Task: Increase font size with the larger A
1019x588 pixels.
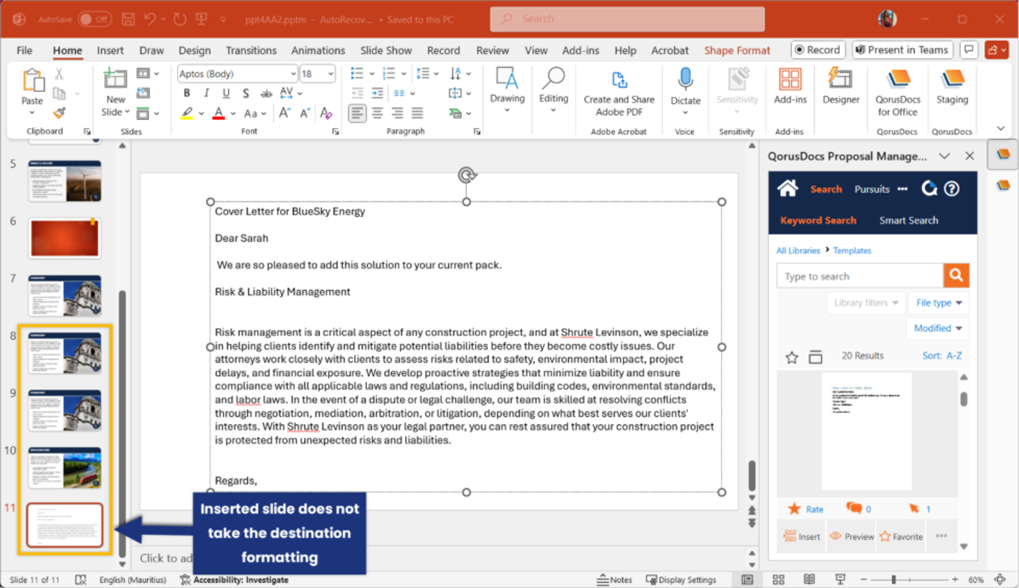Action: [x=284, y=113]
